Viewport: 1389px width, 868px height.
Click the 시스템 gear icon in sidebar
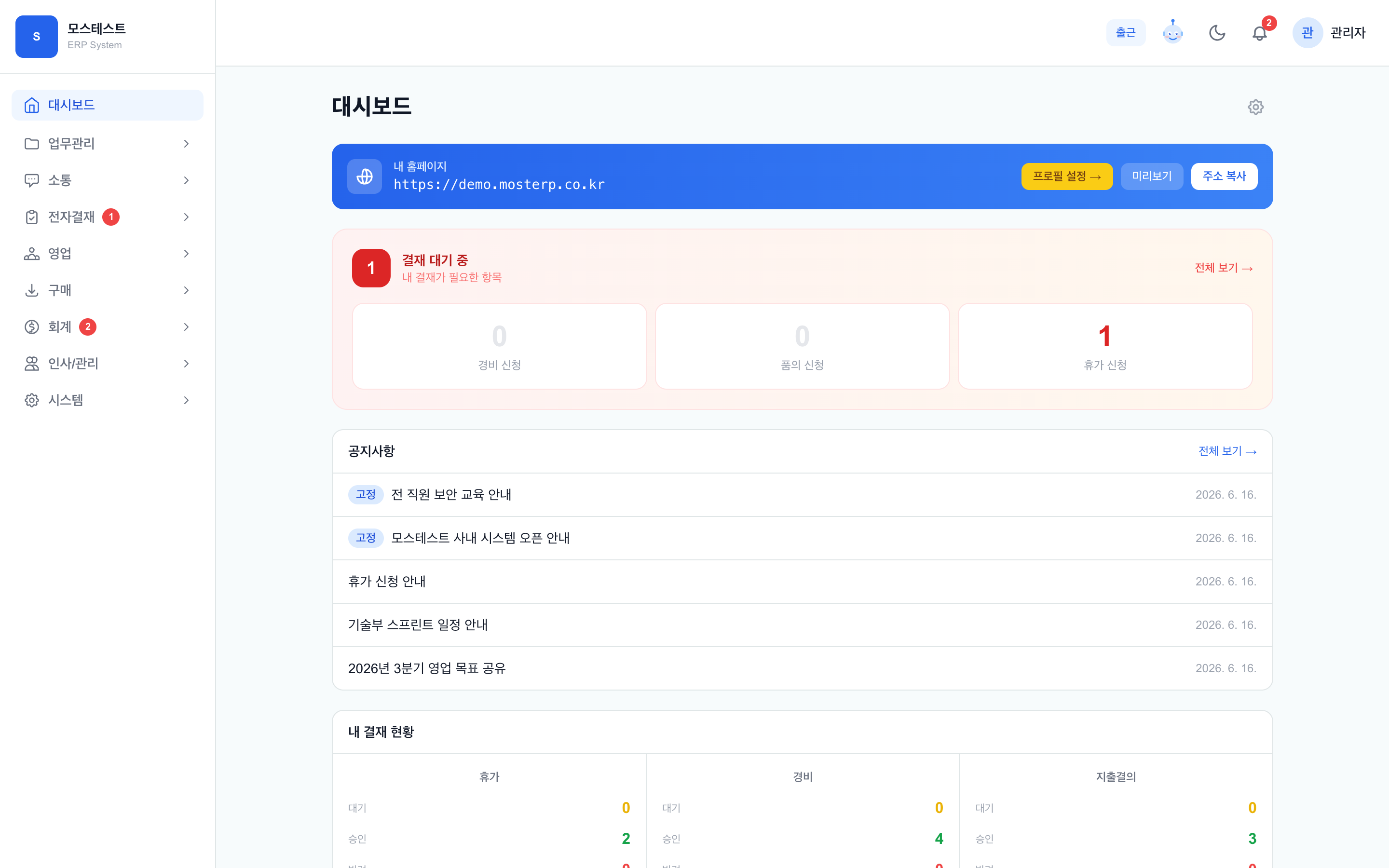[31, 400]
